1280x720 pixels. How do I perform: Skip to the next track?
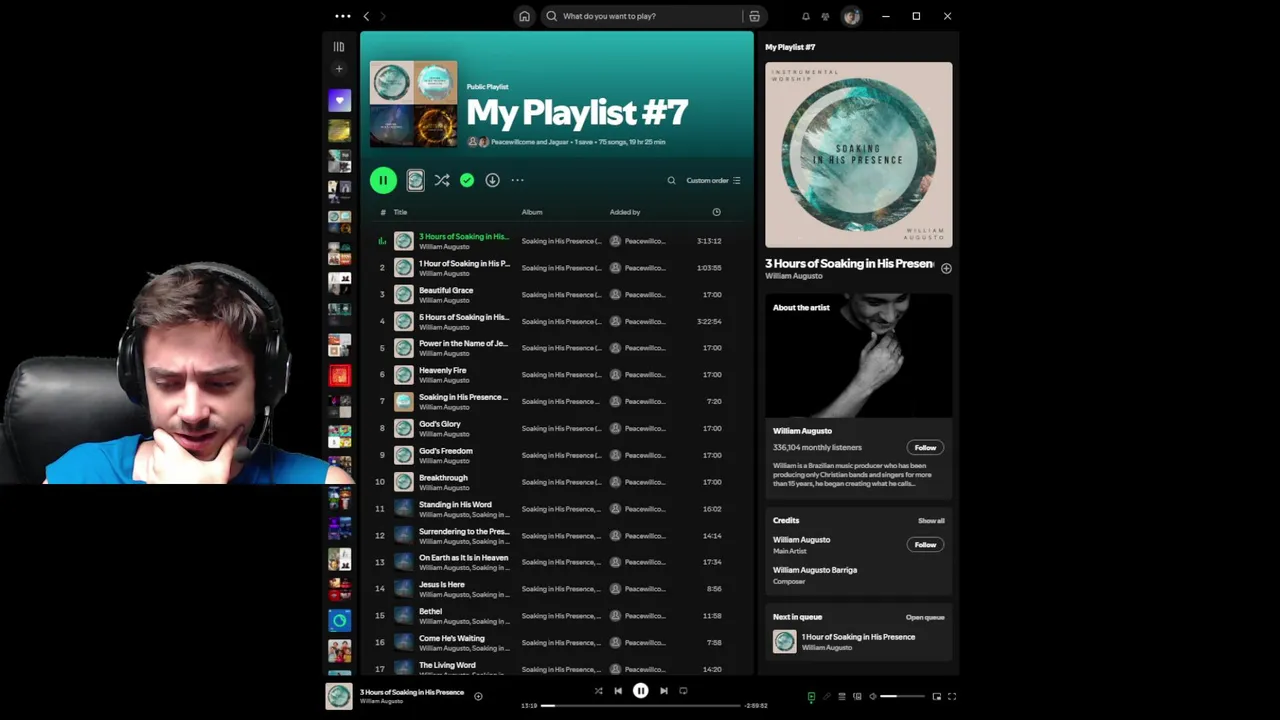tap(664, 691)
